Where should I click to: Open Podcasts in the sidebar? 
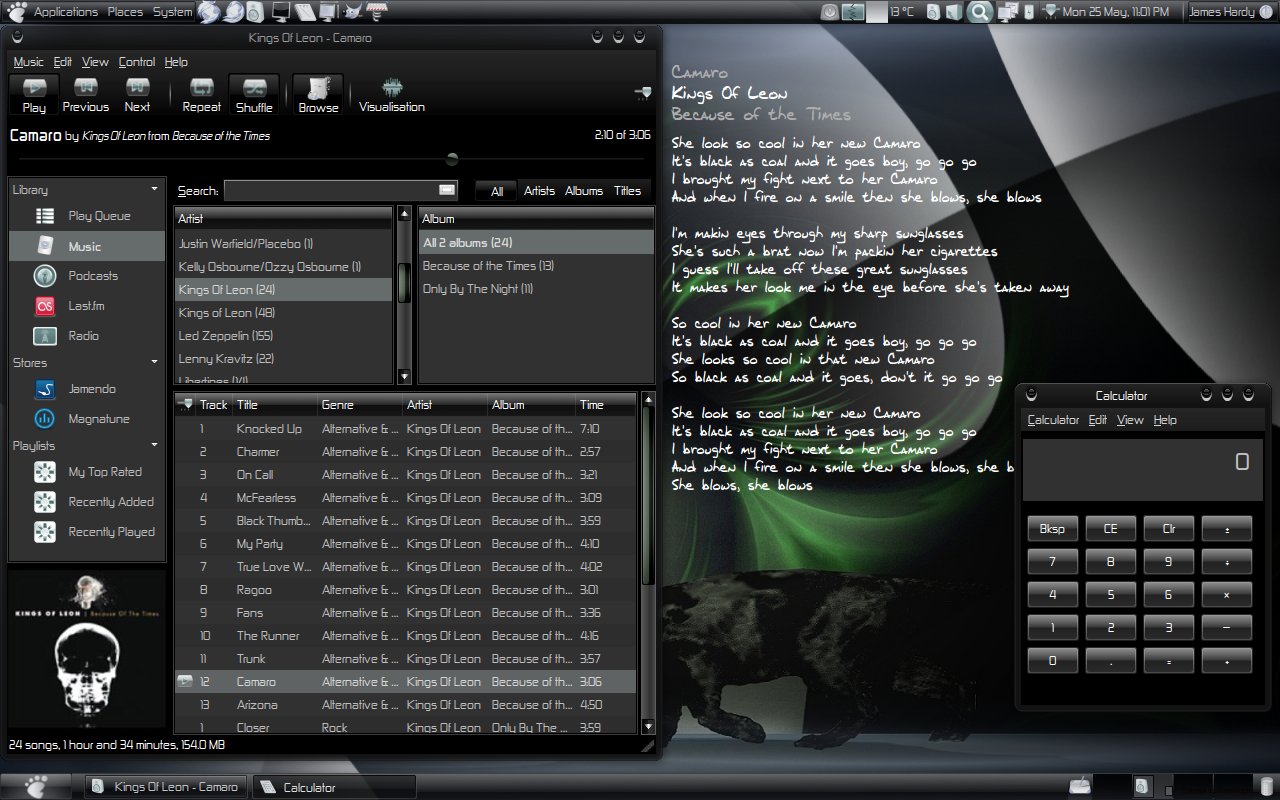pos(86,276)
